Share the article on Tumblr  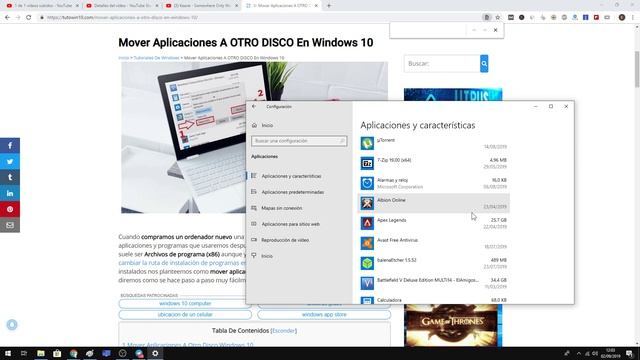coord(10,178)
